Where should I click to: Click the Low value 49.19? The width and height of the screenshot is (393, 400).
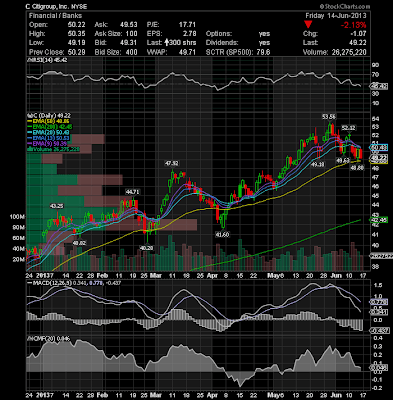[76, 43]
